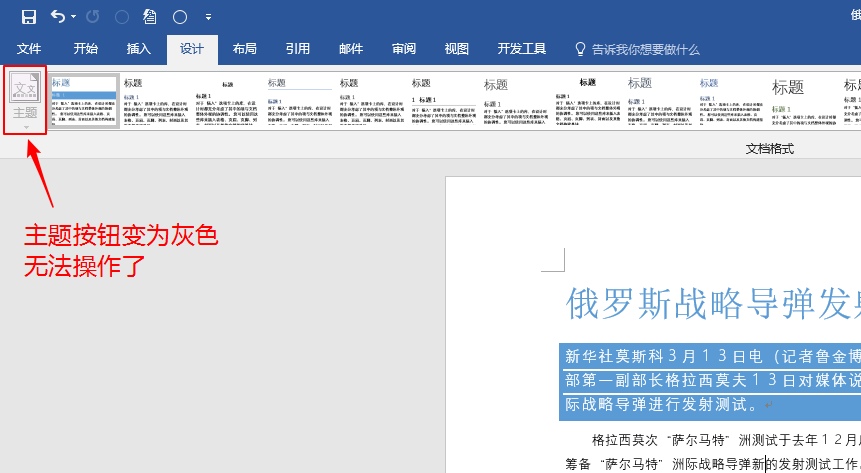Open the undo history dropdown arrow
Screen dimensions: 861x473
click(x=74, y=17)
